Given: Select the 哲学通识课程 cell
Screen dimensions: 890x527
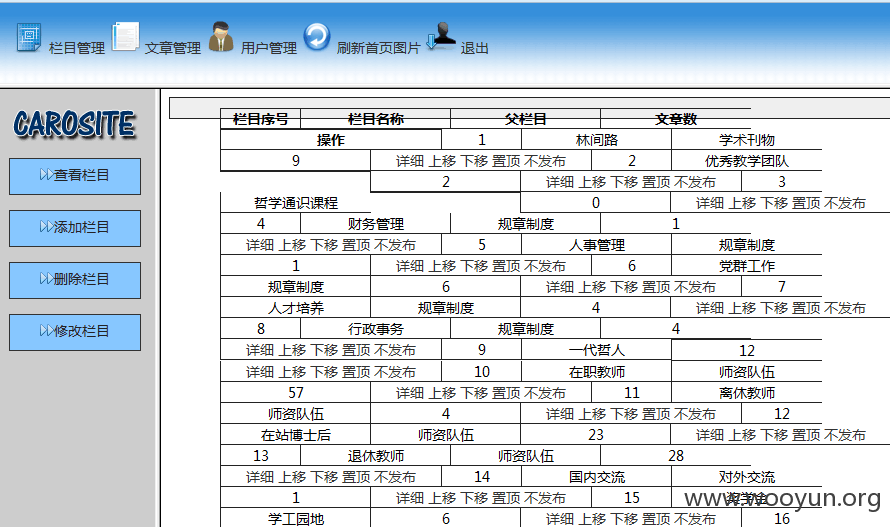Looking at the screenshot, I should click(x=296, y=203).
